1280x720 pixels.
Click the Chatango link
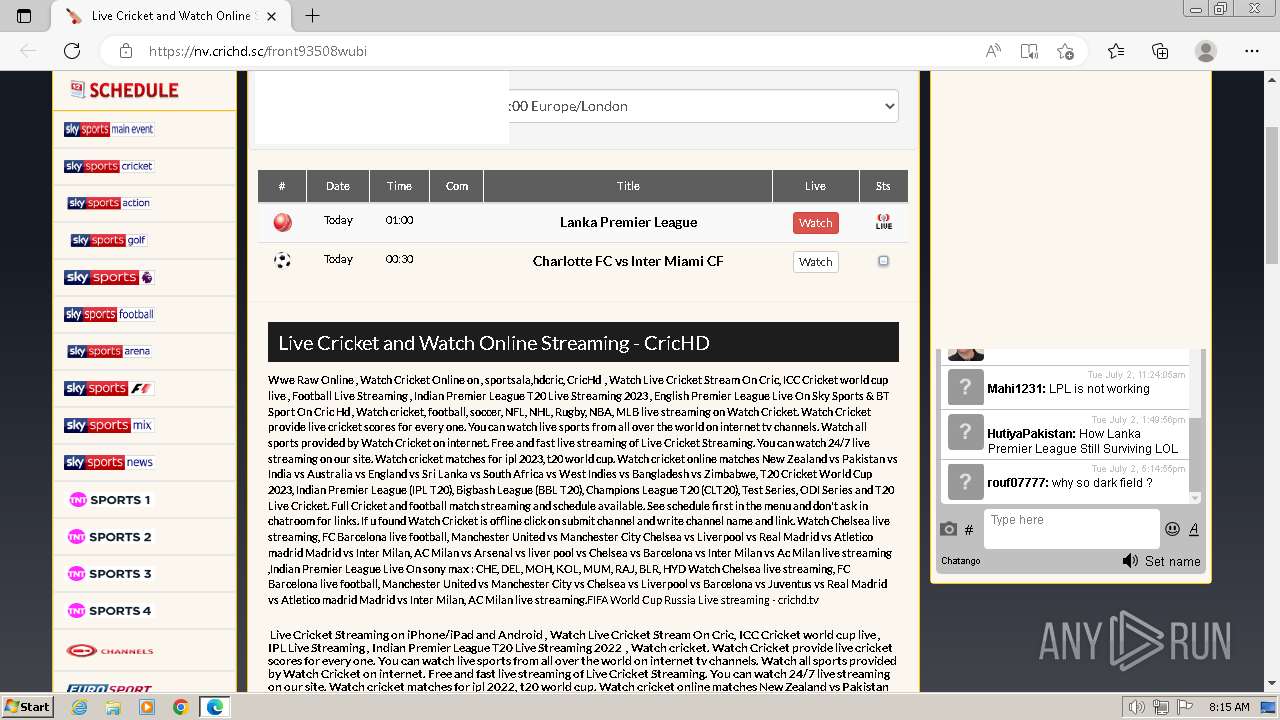coord(961,561)
